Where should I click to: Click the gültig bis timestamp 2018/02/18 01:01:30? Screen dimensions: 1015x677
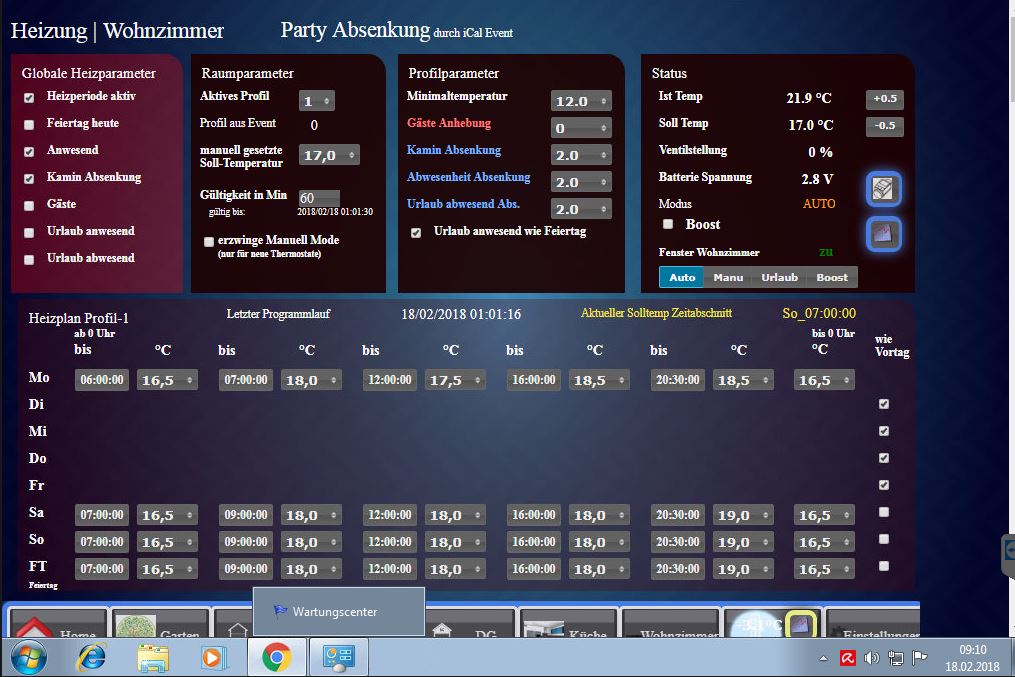tap(335, 212)
